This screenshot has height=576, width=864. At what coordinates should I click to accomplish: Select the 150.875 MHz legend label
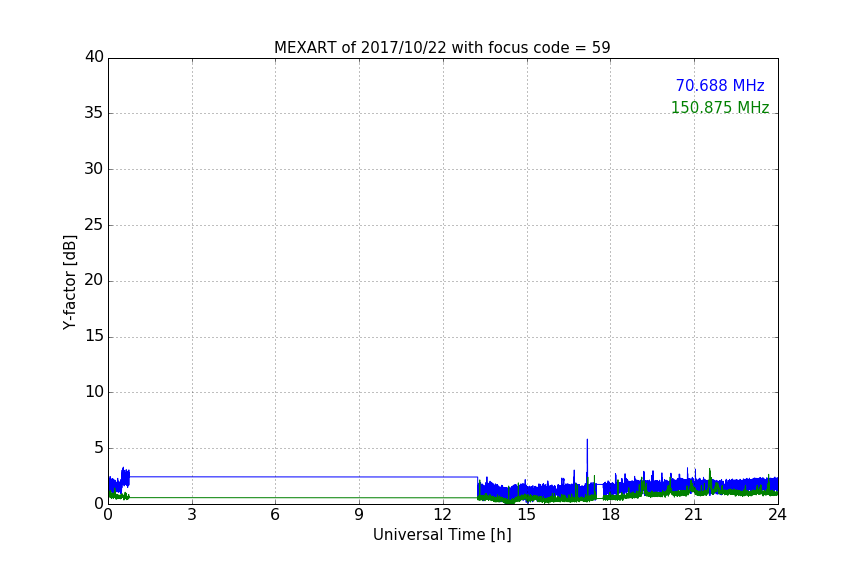(x=720, y=107)
